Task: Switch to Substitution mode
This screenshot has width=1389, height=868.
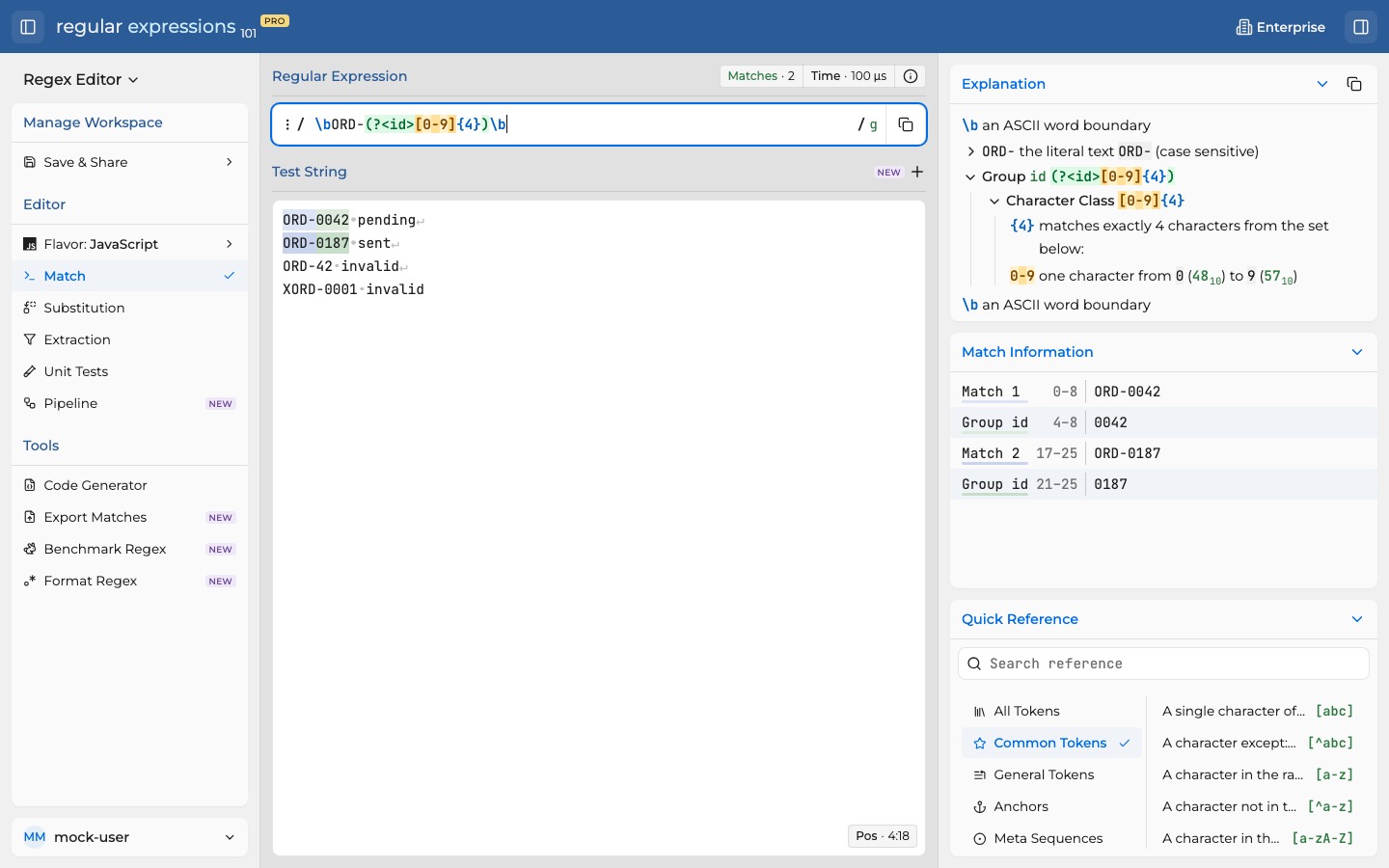Action: coord(129,308)
